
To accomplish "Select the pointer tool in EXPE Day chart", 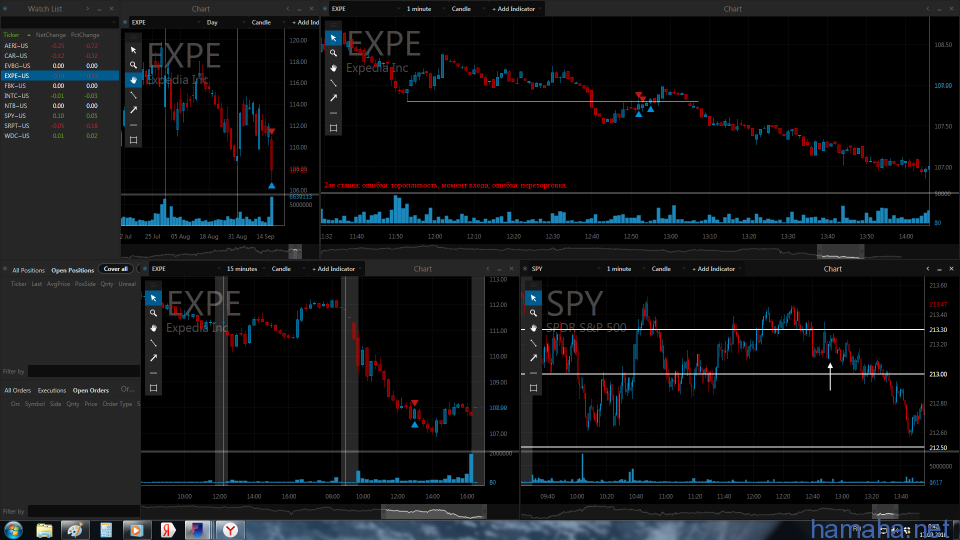I will click(133, 50).
